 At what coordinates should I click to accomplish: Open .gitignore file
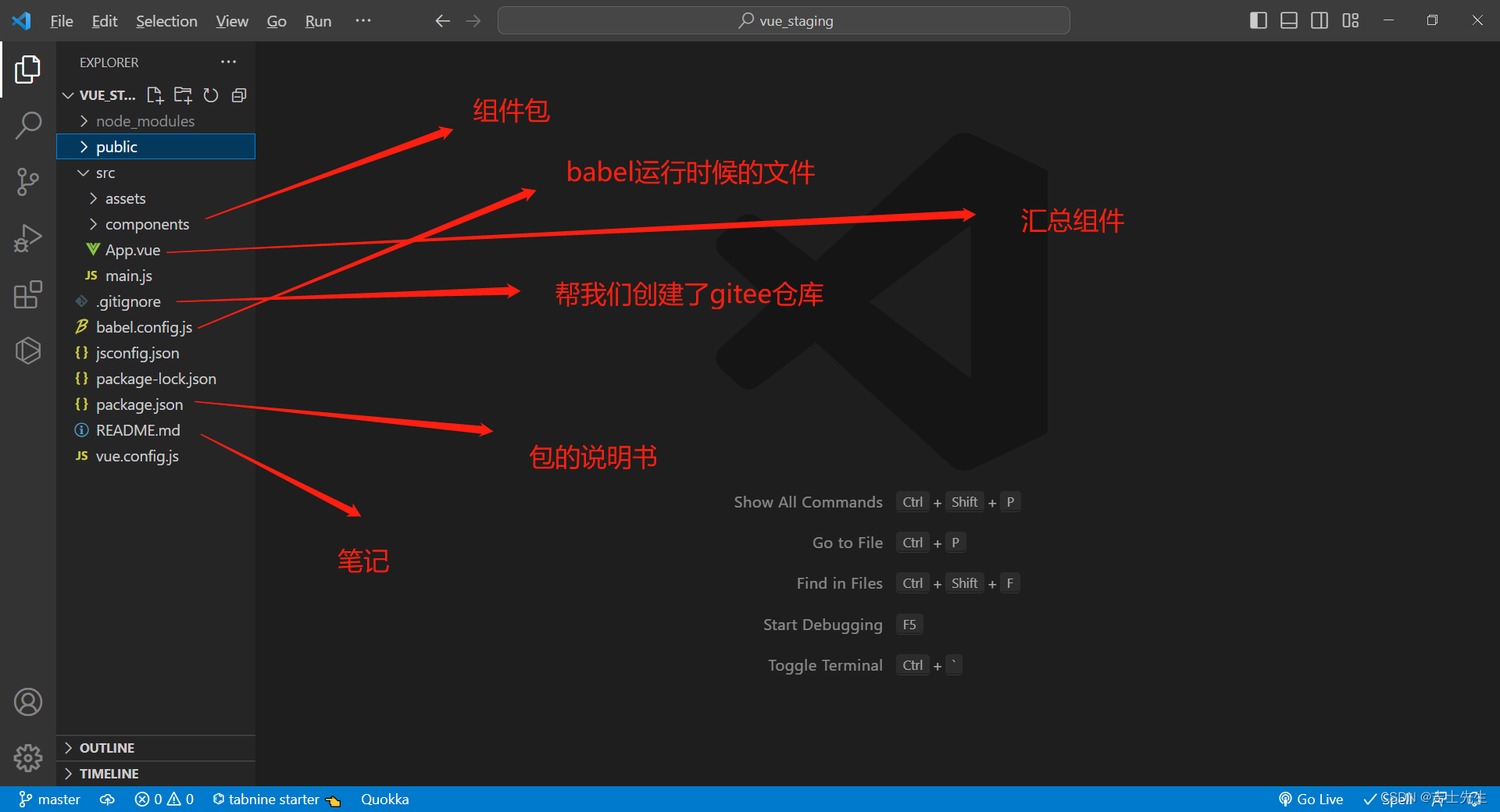pyautogui.click(x=156, y=301)
